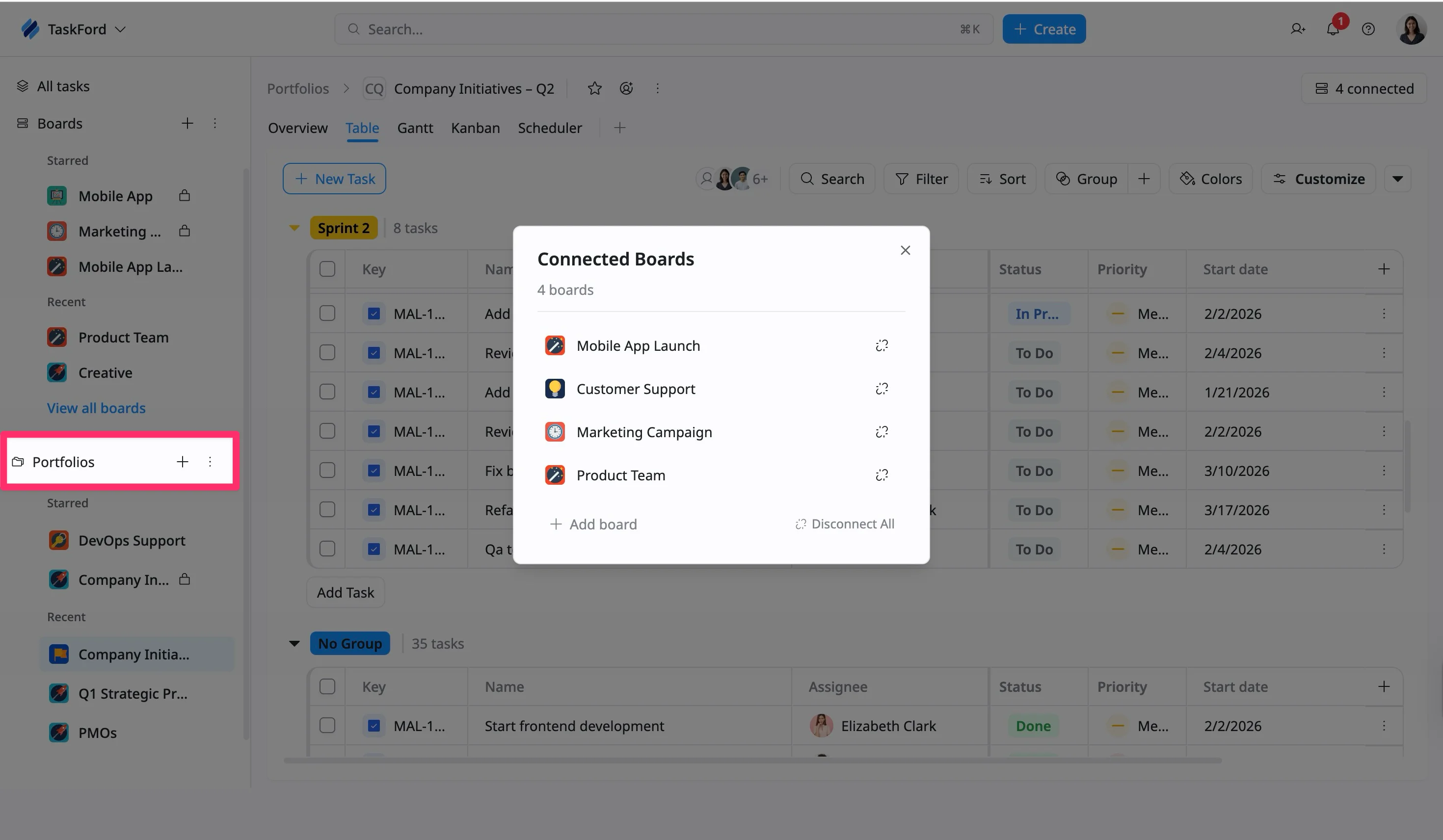
Task: Add a new board with Boards plus icon
Action: pyautogui.click(x=187, y=123)
